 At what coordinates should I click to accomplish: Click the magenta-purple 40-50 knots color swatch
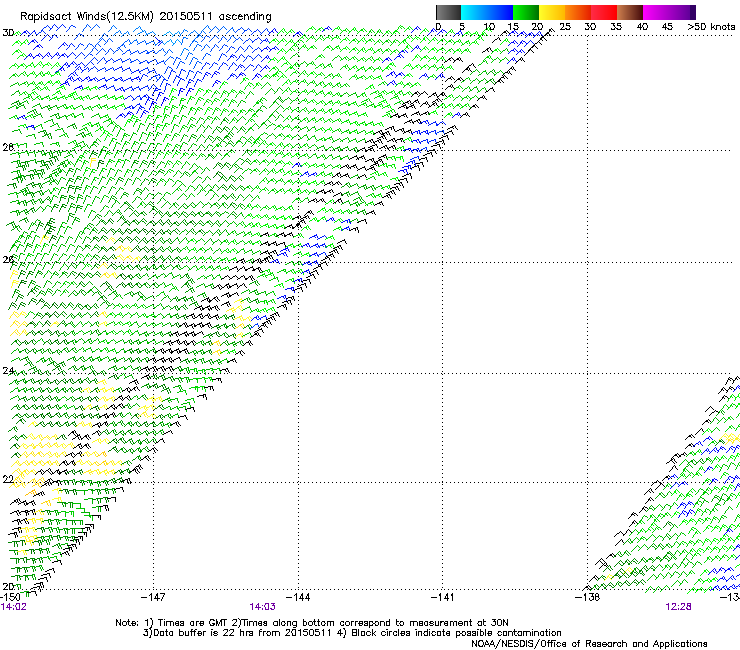[669, 12]
